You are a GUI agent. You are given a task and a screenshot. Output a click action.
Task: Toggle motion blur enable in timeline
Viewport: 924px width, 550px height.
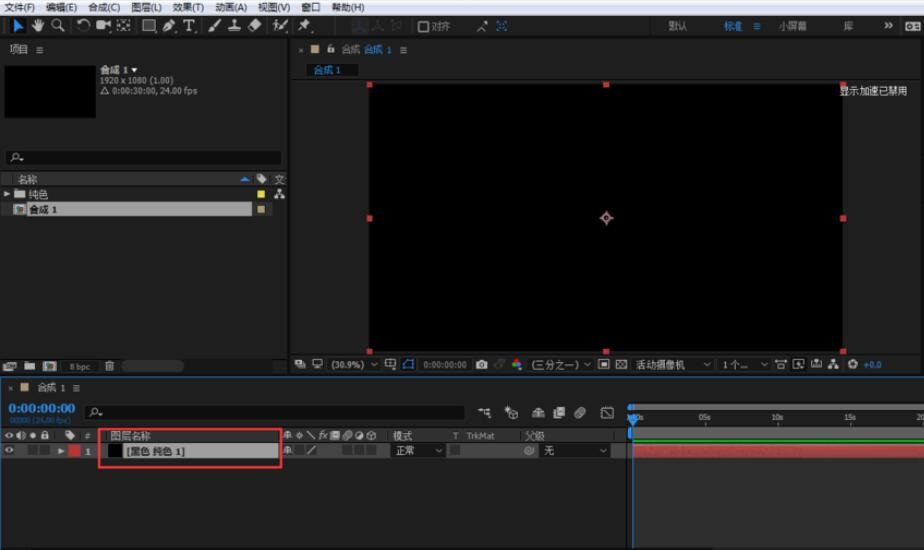click(580, 413)
